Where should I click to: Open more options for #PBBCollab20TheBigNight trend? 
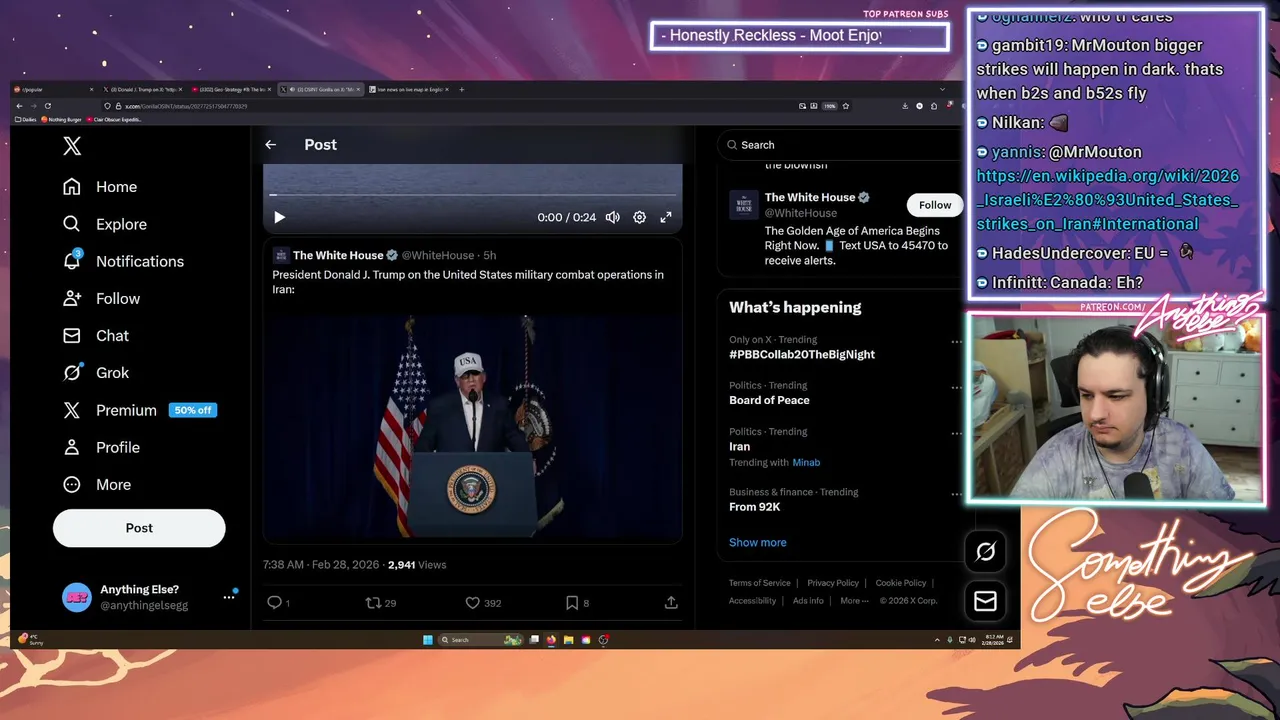click(956, 342)
